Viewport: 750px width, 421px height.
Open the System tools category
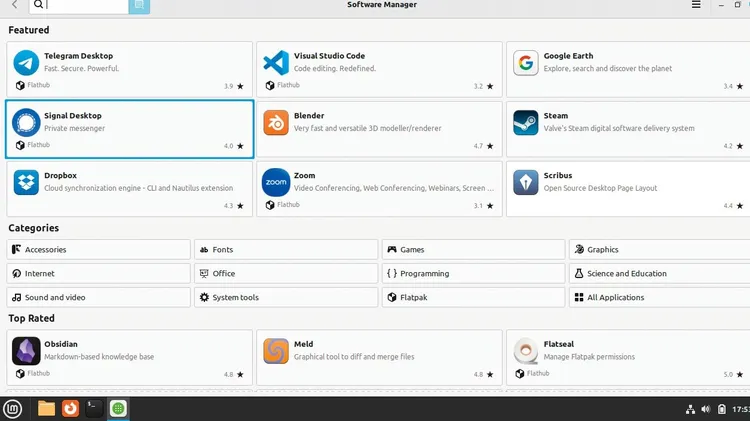pyautogui.click(x=286, y=297)
